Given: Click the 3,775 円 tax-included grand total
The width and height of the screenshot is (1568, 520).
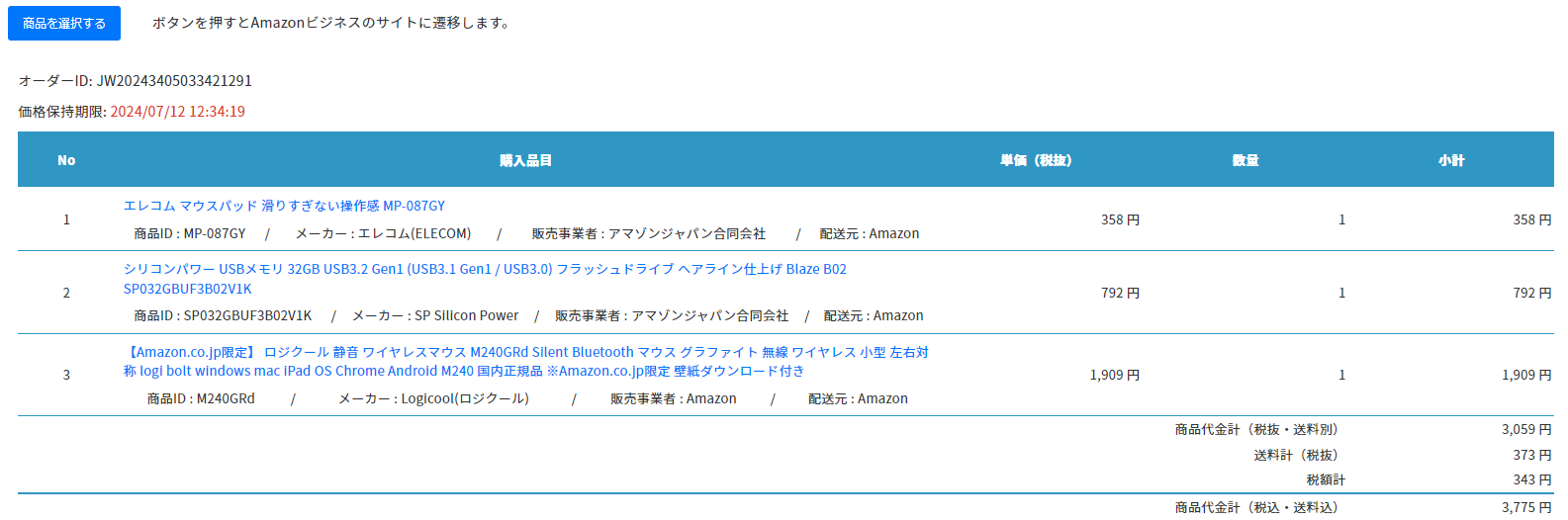Looking at the screenshot, I should [1526, 507].
